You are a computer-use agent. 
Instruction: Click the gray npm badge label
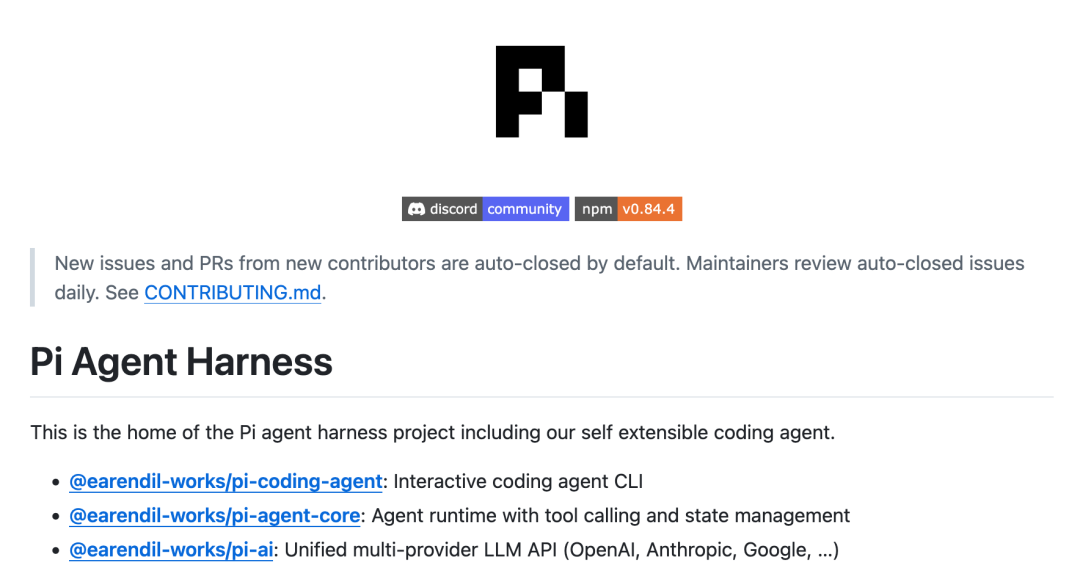tap(596, 209)
